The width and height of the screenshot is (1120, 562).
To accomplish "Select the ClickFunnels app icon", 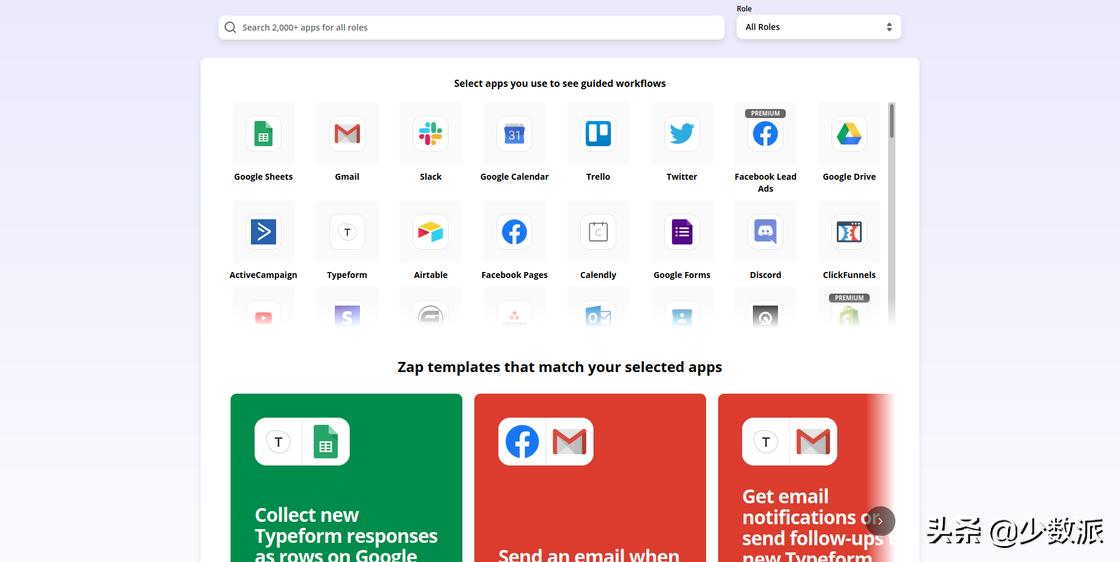I will coord(849,232).
